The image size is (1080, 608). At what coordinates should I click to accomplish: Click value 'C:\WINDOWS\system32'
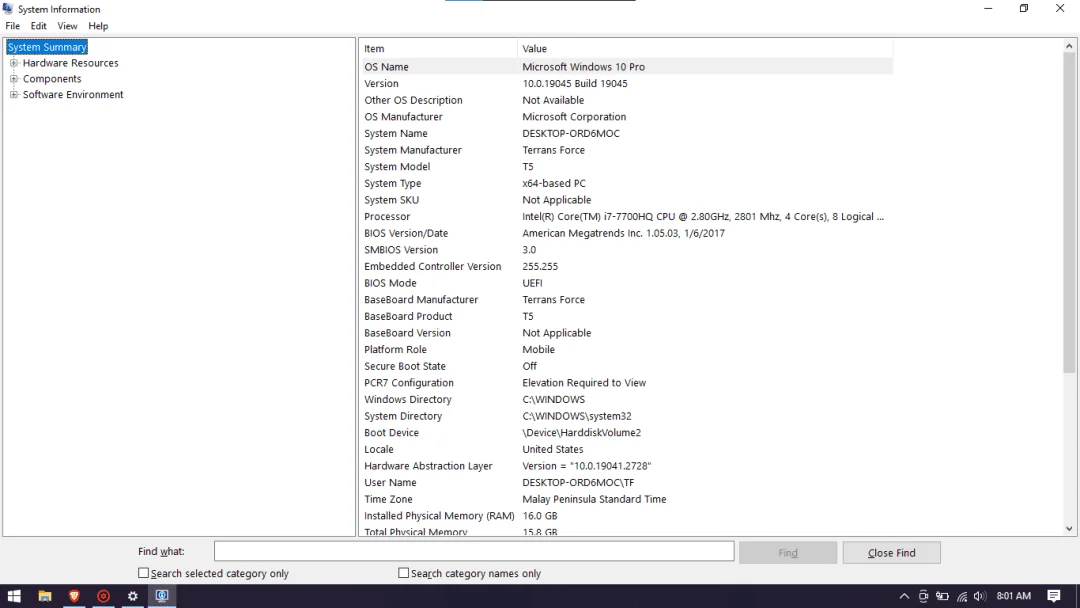coord(577,416)
